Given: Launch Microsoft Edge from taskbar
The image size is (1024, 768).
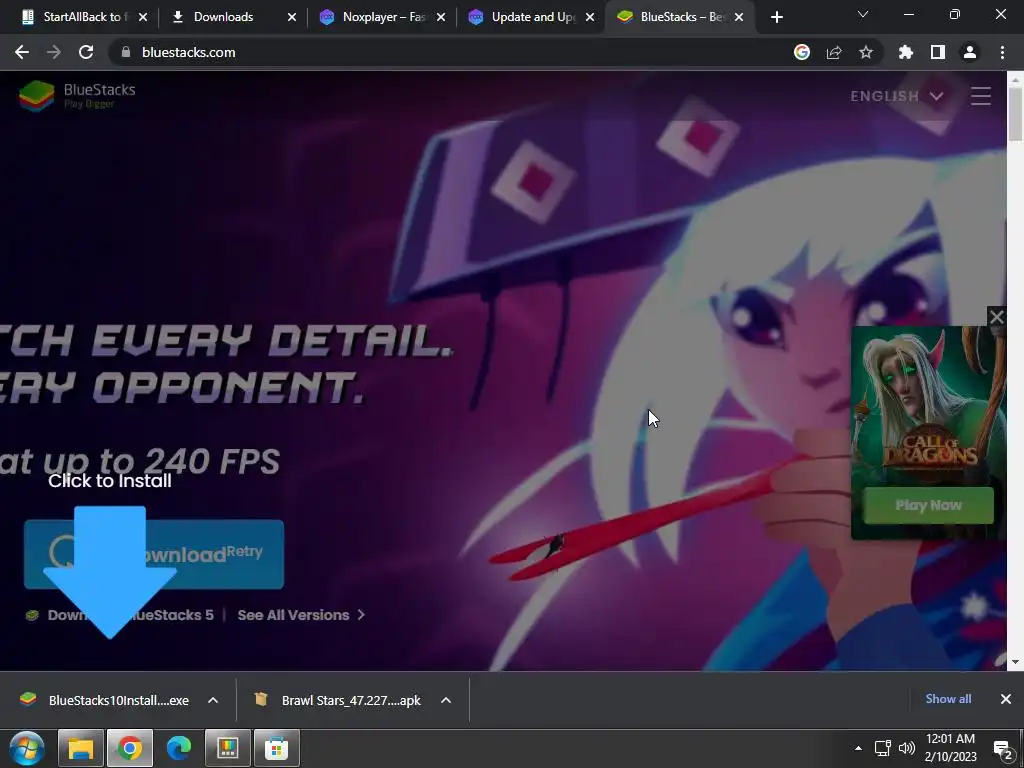Looking at the screenshot, I should (178, 748).
